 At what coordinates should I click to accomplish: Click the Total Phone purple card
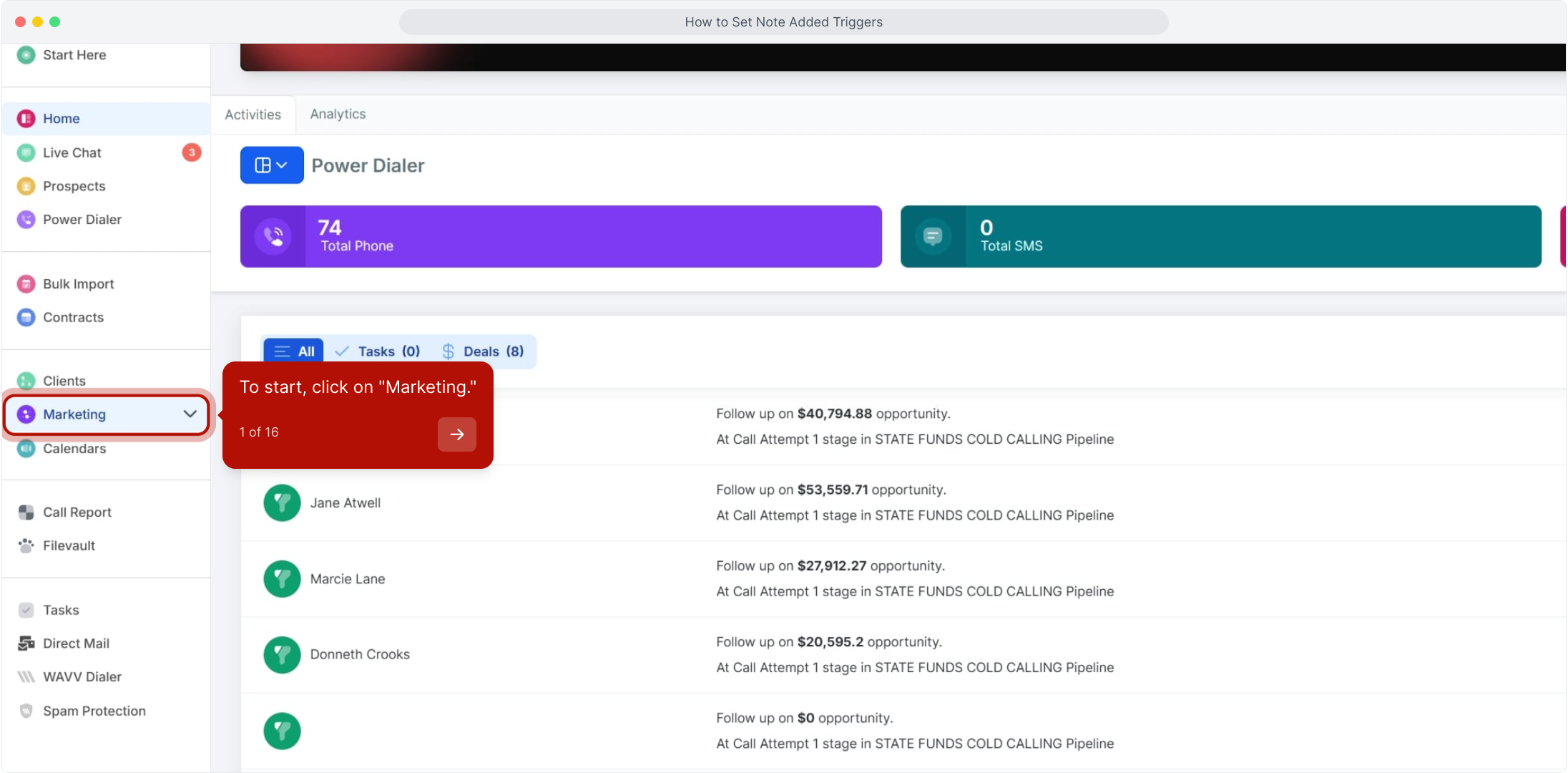(560, 237)
